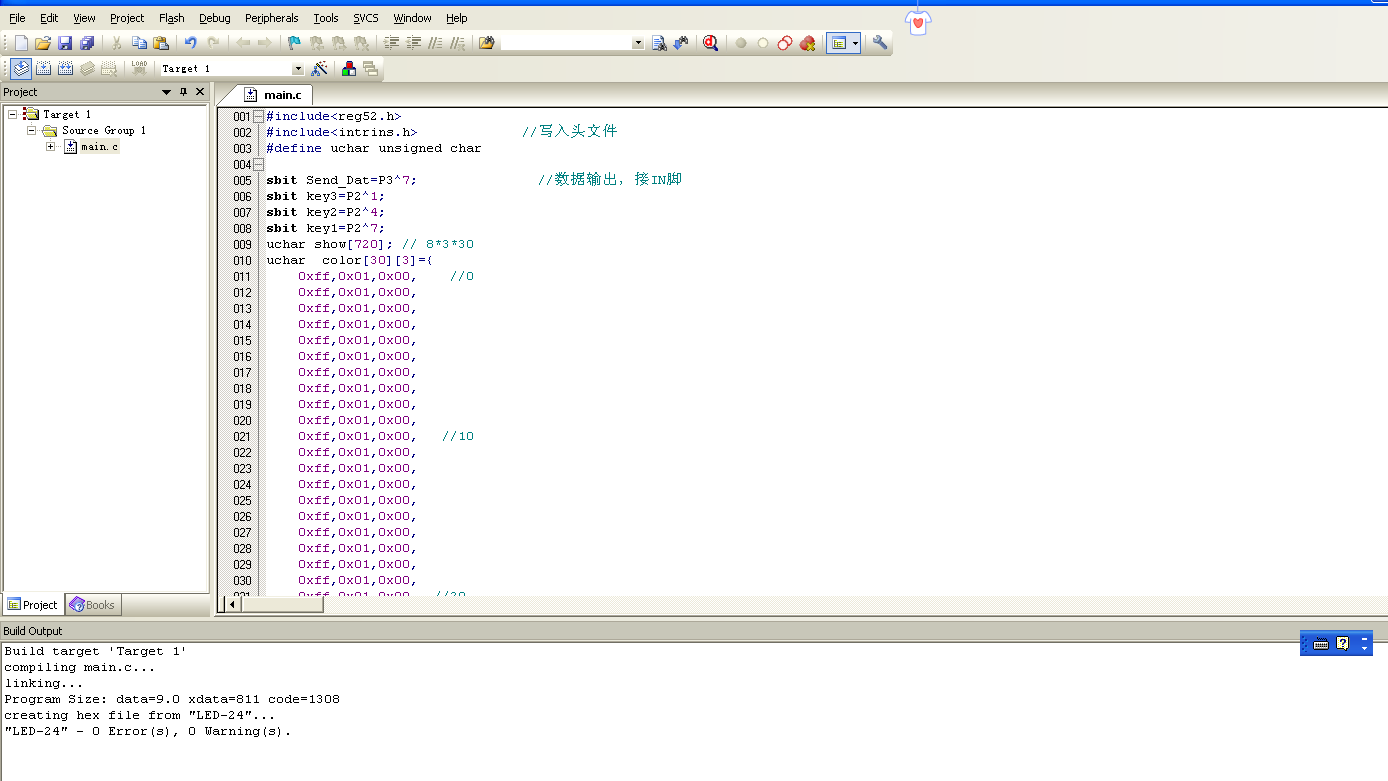Open a file using the folder icon
The width and height of the screenshot is (1388, 781).
(43, 43)
